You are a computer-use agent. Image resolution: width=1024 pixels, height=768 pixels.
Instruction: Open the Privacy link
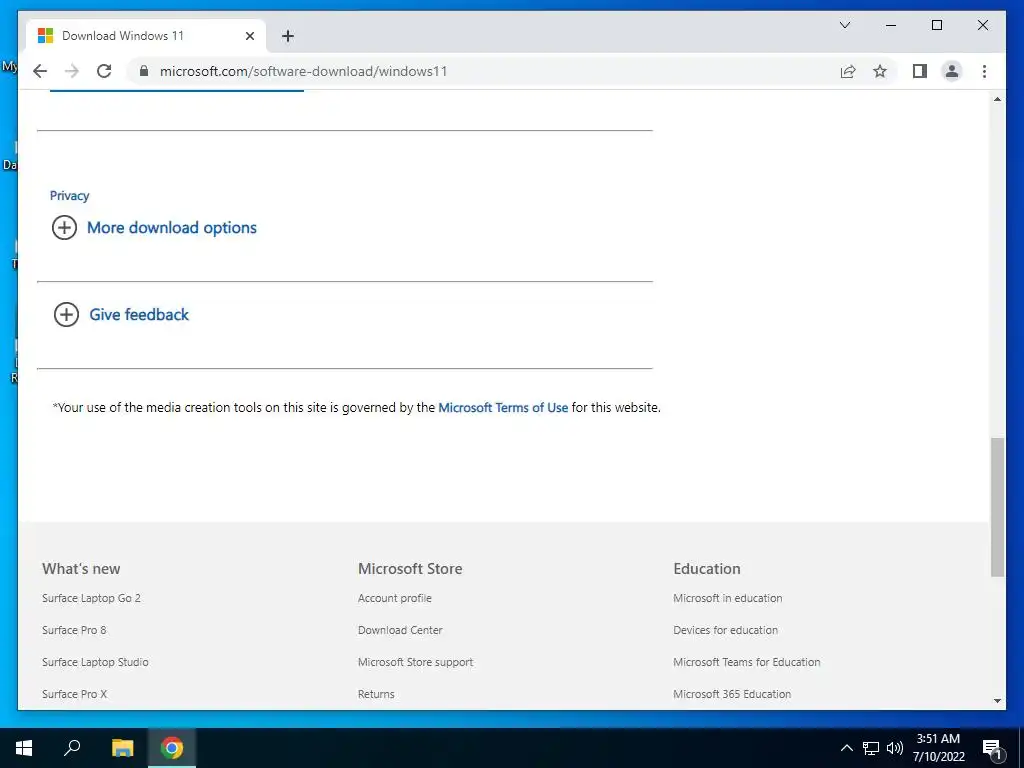(x=69, y=195)
